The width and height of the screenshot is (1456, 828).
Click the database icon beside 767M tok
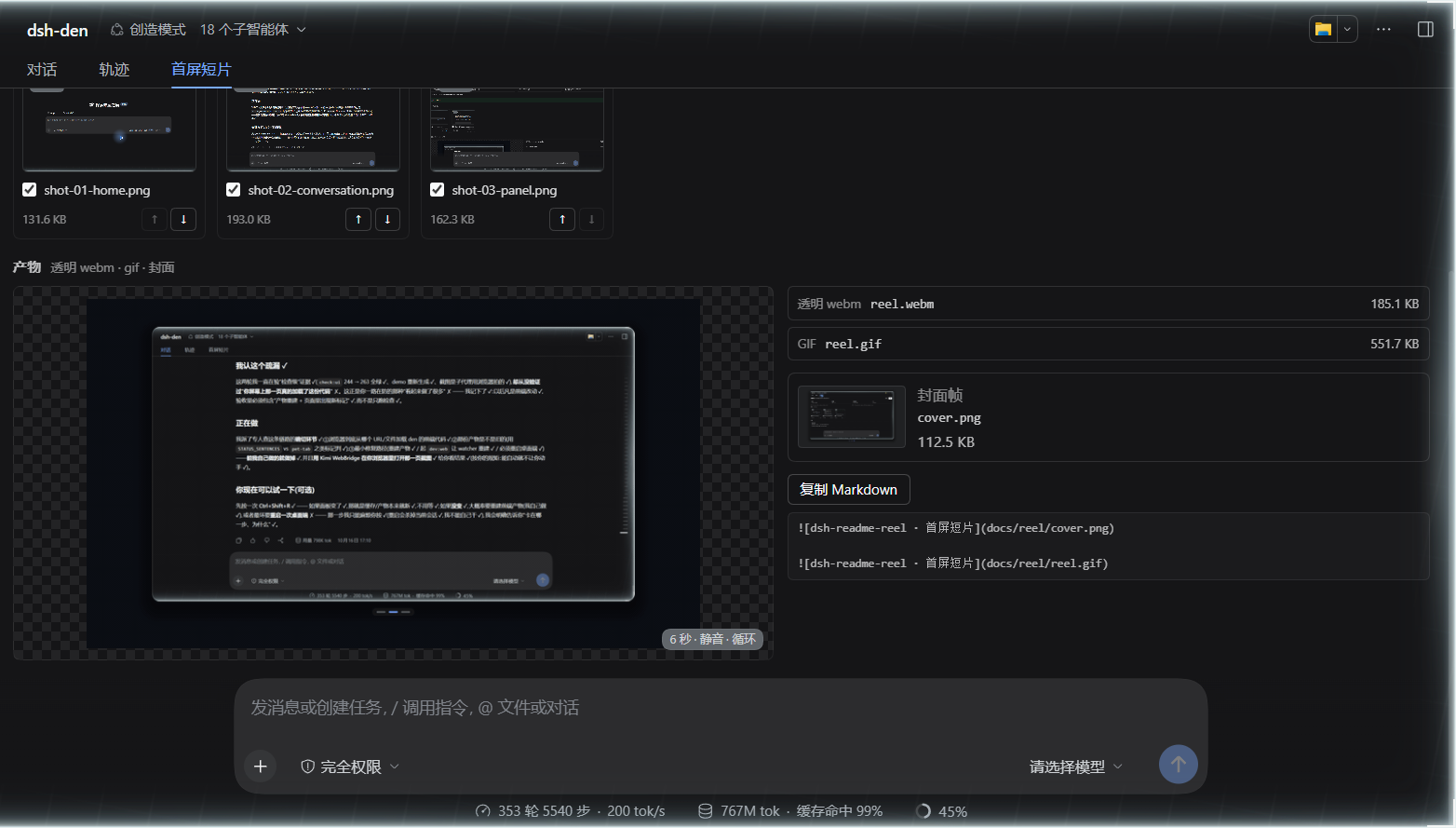pos(706,811)
